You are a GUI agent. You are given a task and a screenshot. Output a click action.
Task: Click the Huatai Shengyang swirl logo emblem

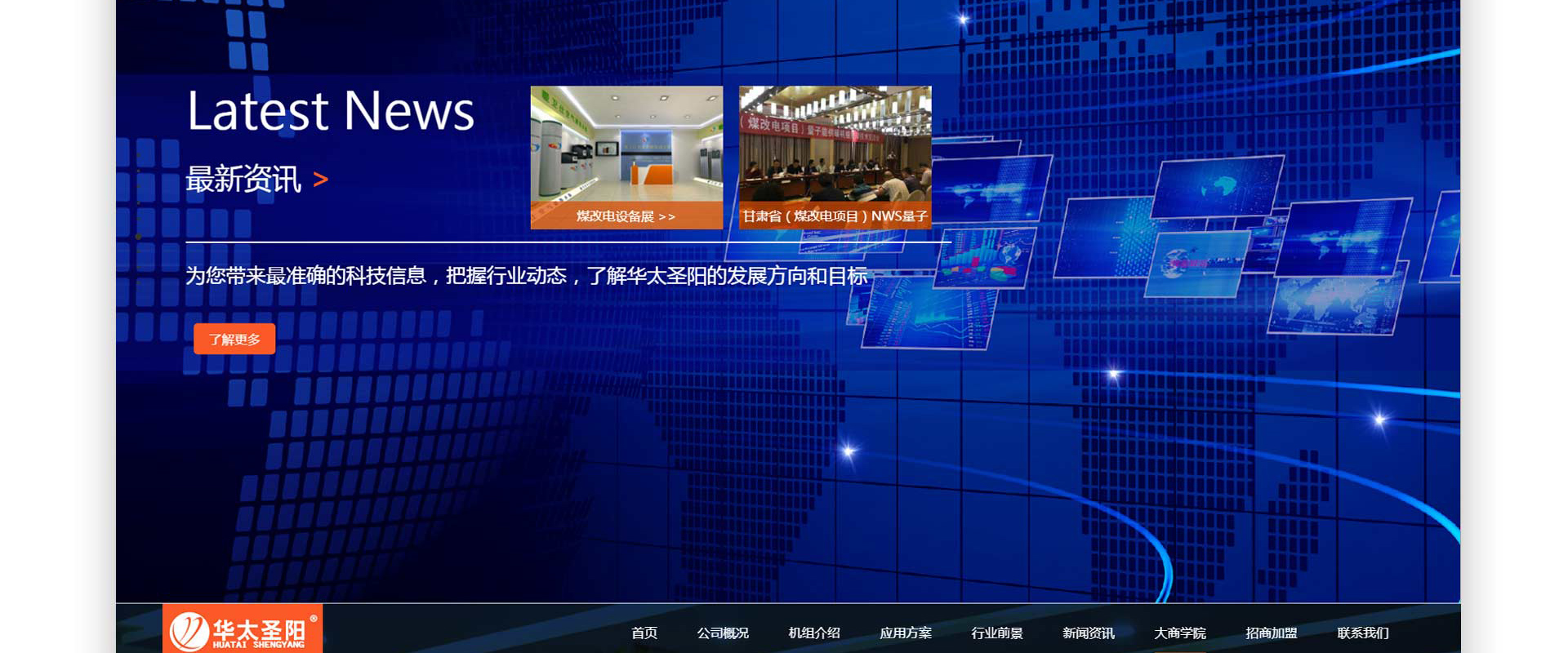[189, 631]
